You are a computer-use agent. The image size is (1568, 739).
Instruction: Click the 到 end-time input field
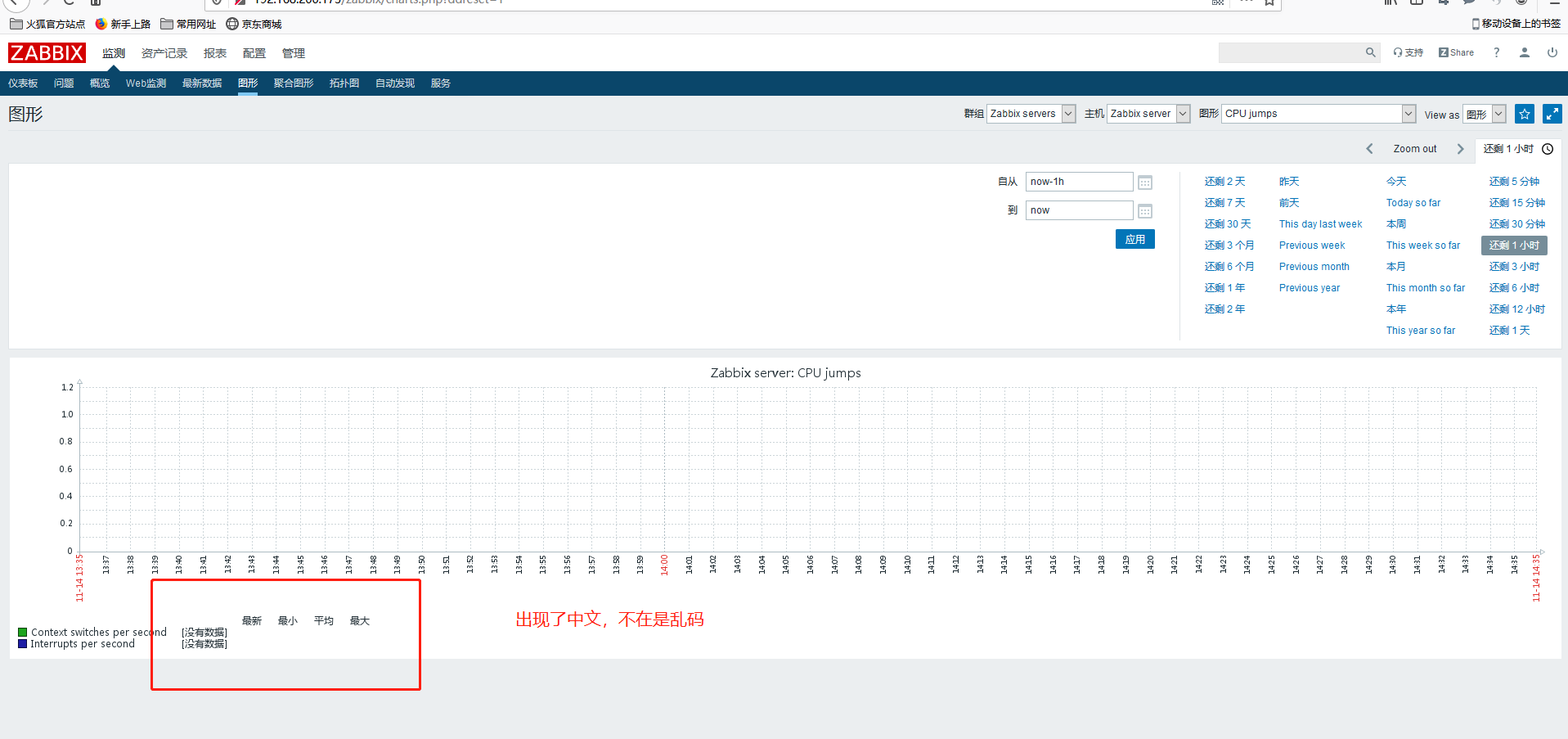[x=1079, y=210]
